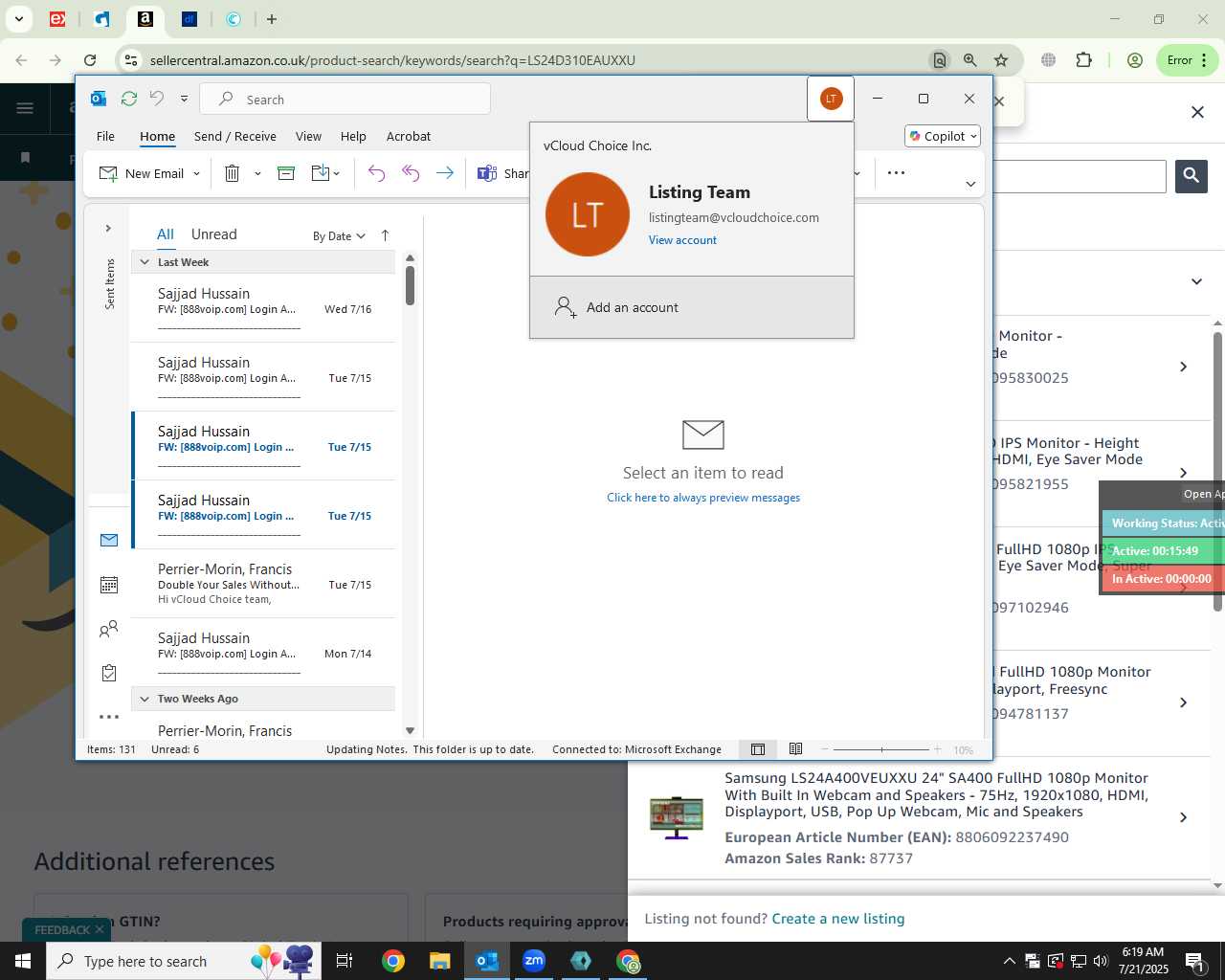
Task: Open the File menu in Outlook
Action: (105, 136)
